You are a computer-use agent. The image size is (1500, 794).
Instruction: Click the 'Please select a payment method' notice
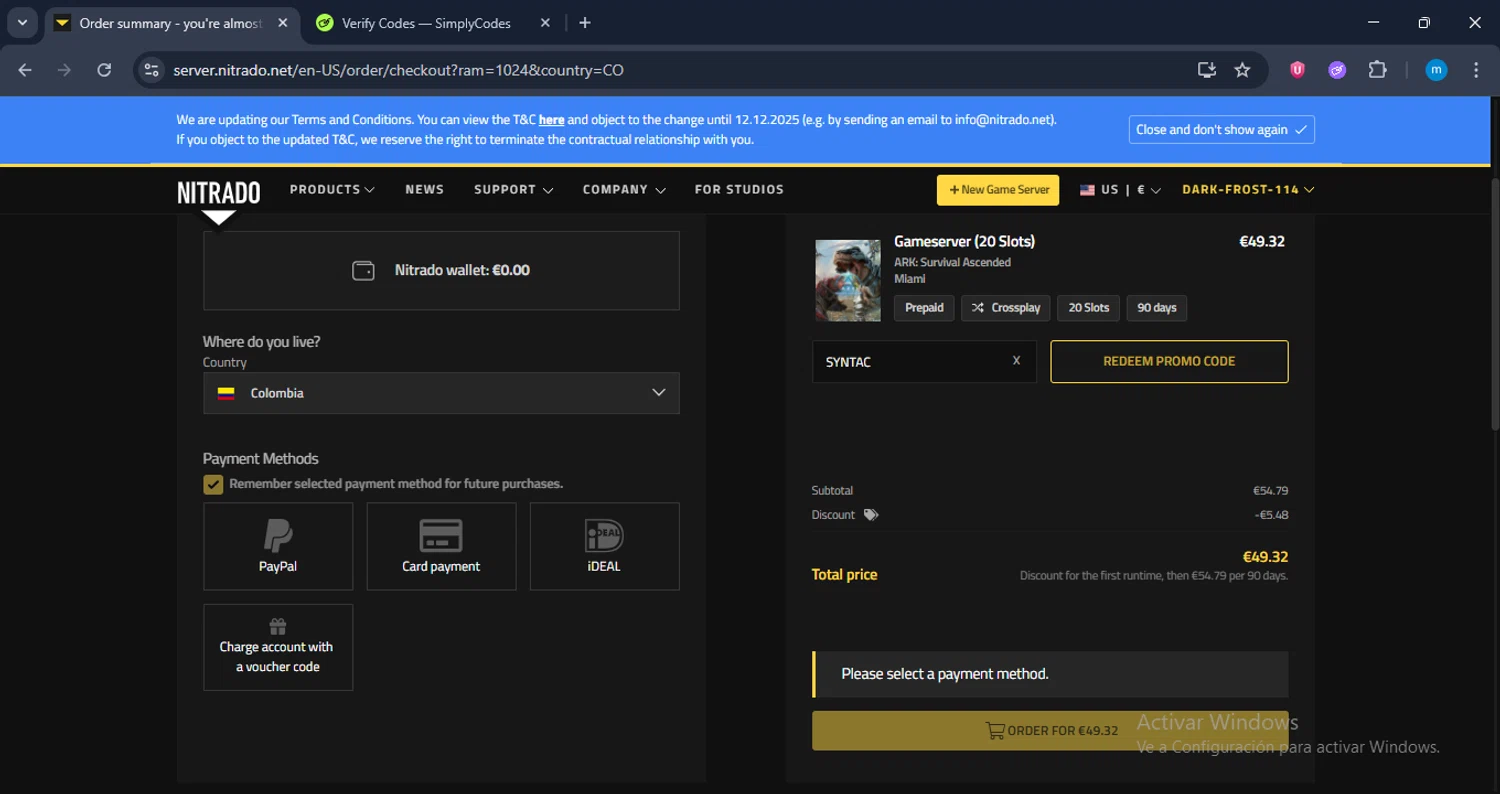click(1050, 674)
